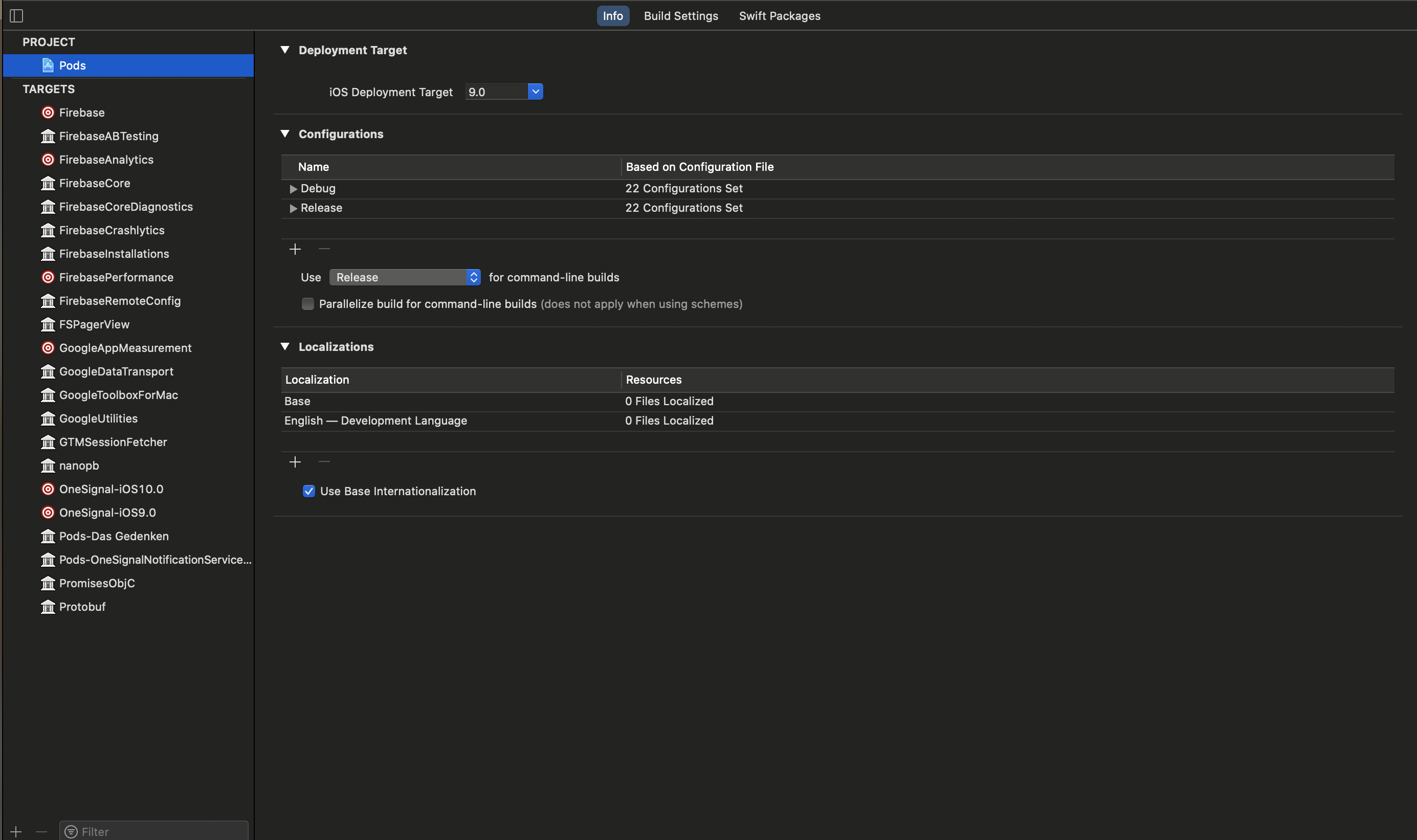The width and height of the screenshot is (1417, 840).
Task: Select English — Development Language row
Action: pyautogui.click(x=837, y=421)
